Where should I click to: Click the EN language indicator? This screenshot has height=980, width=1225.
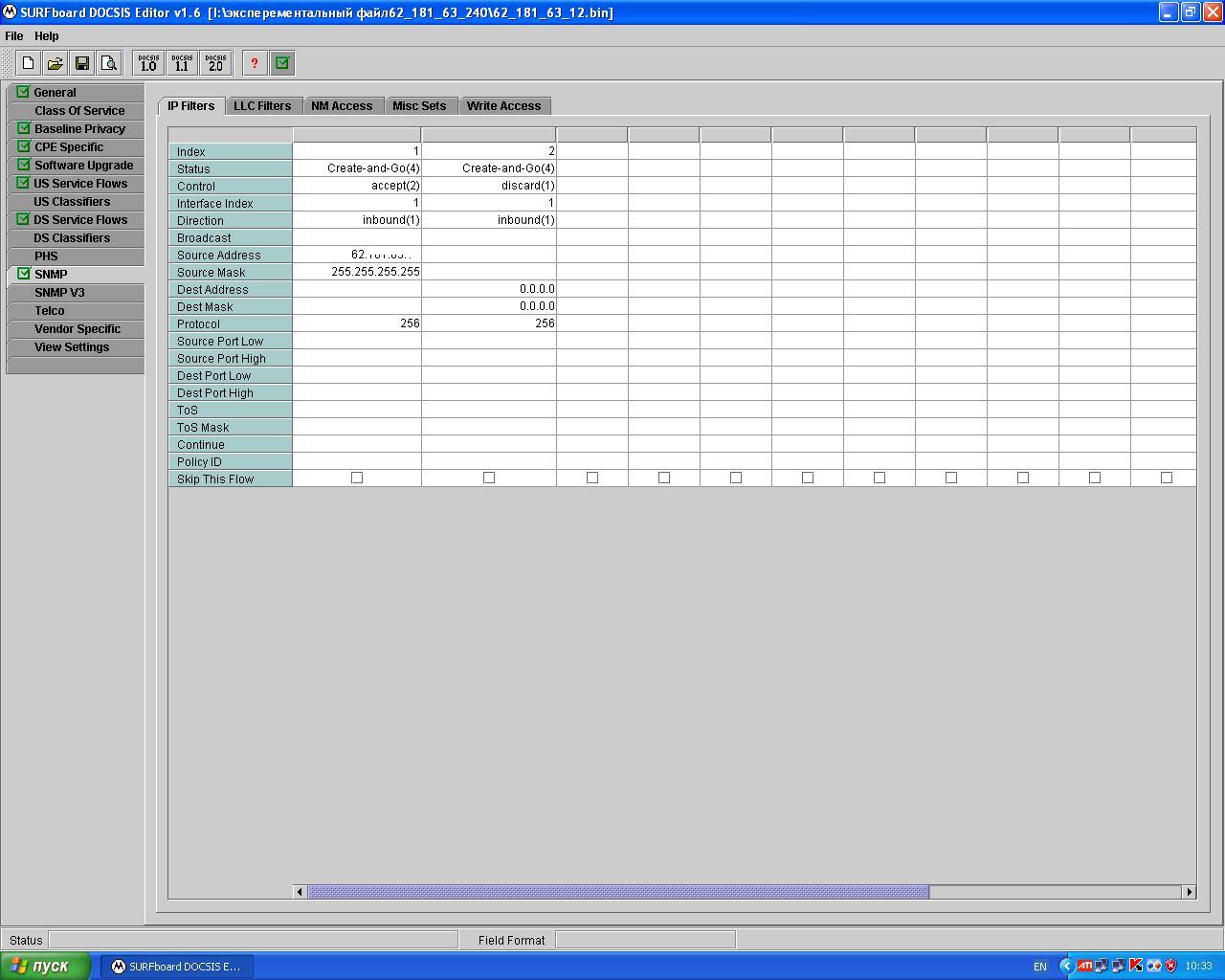tap(1040, 967)
